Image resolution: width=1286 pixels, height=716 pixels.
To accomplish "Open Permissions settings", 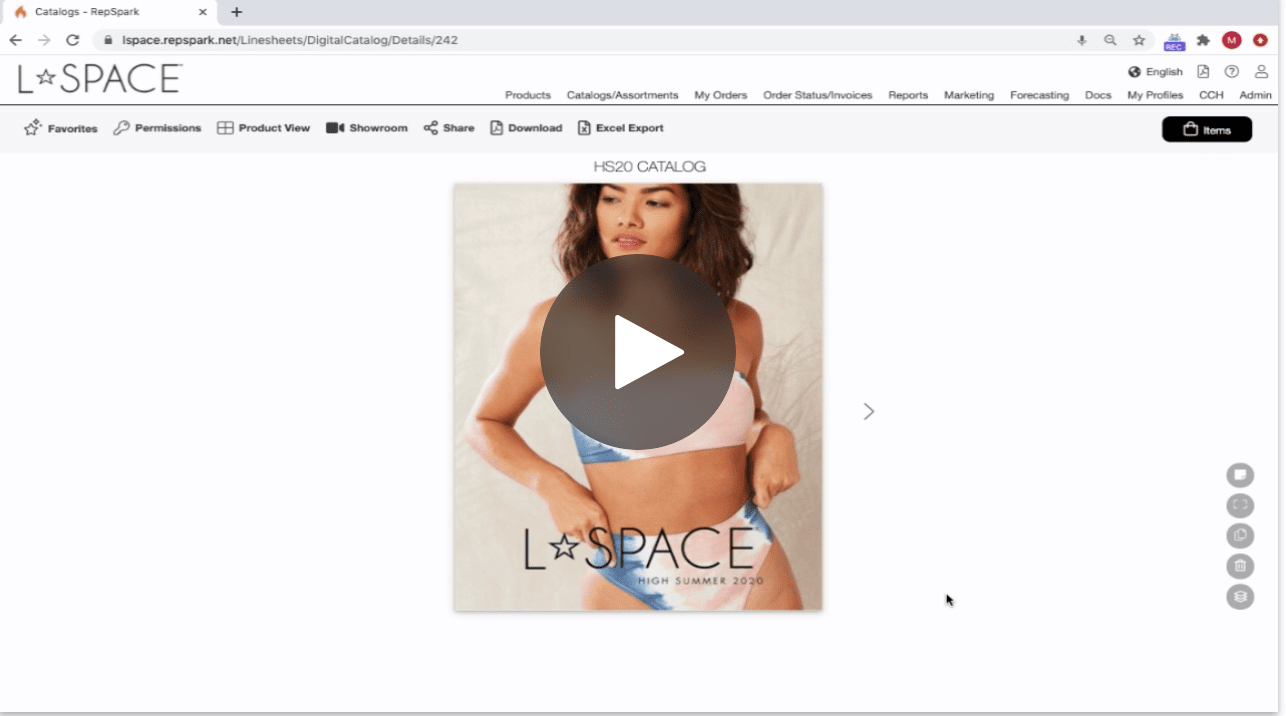I will tap(157, 128).
